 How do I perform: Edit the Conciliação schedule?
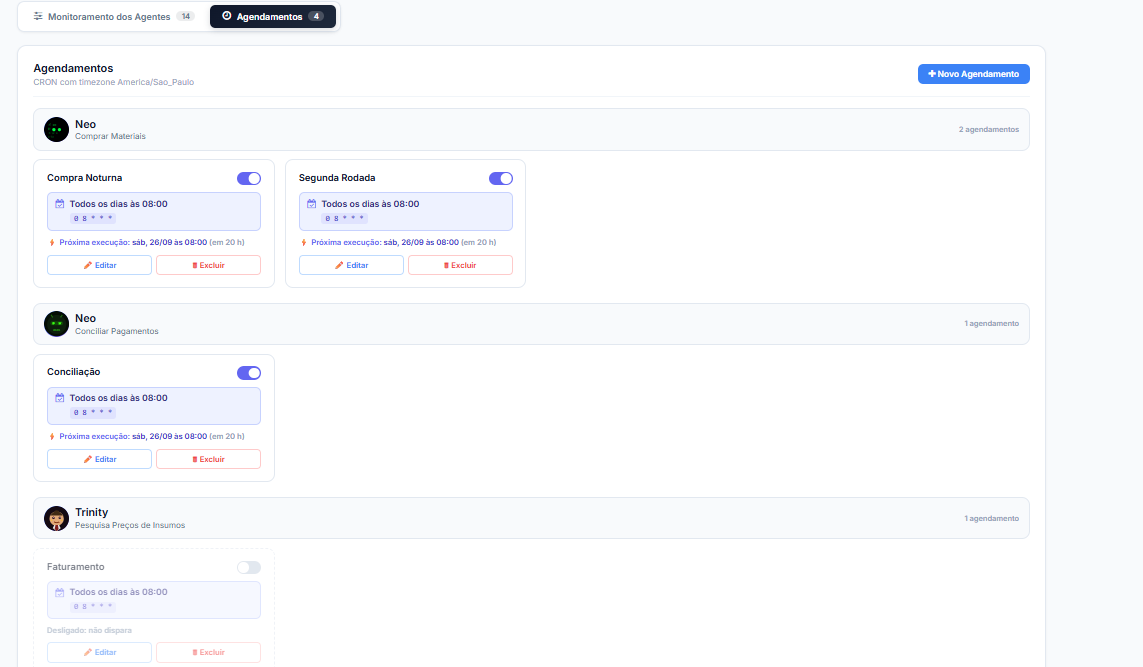[99, 459]
